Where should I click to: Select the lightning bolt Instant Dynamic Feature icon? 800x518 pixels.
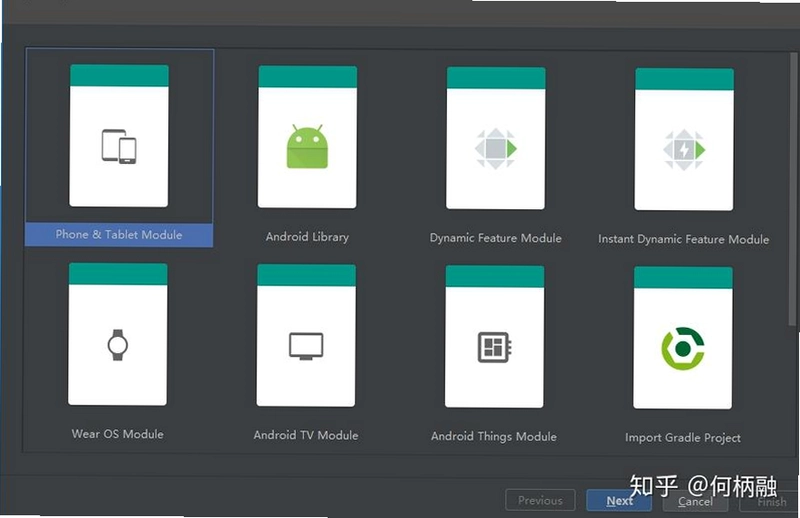(x=684, y=150)
